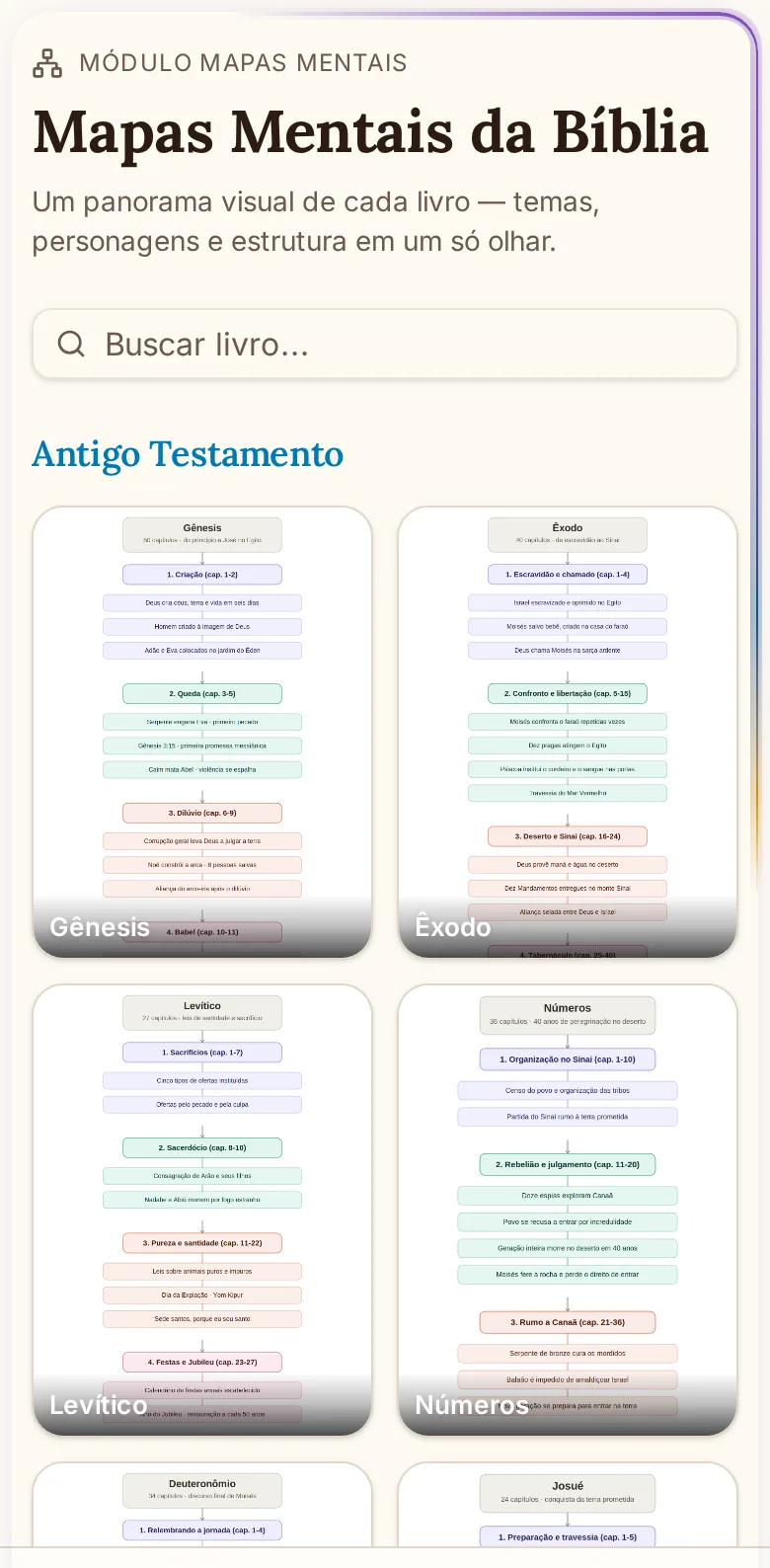Click the MÓDULO MAPAS MENTAIS label

tap(243, 63)
